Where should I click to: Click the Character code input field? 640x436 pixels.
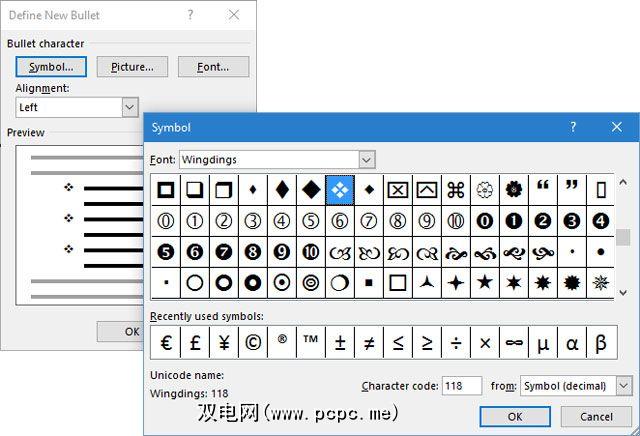(x=462, y=385)
